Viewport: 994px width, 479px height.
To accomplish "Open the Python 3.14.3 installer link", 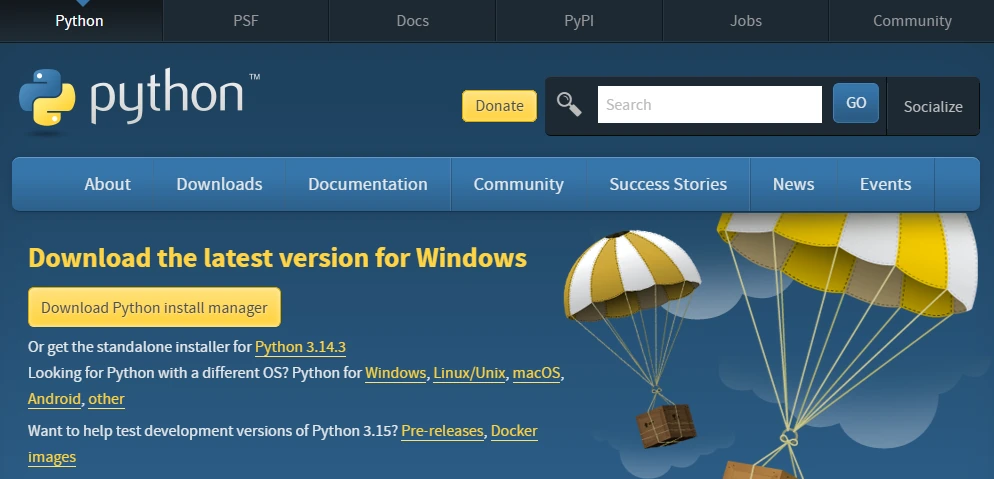I will 300,347.
